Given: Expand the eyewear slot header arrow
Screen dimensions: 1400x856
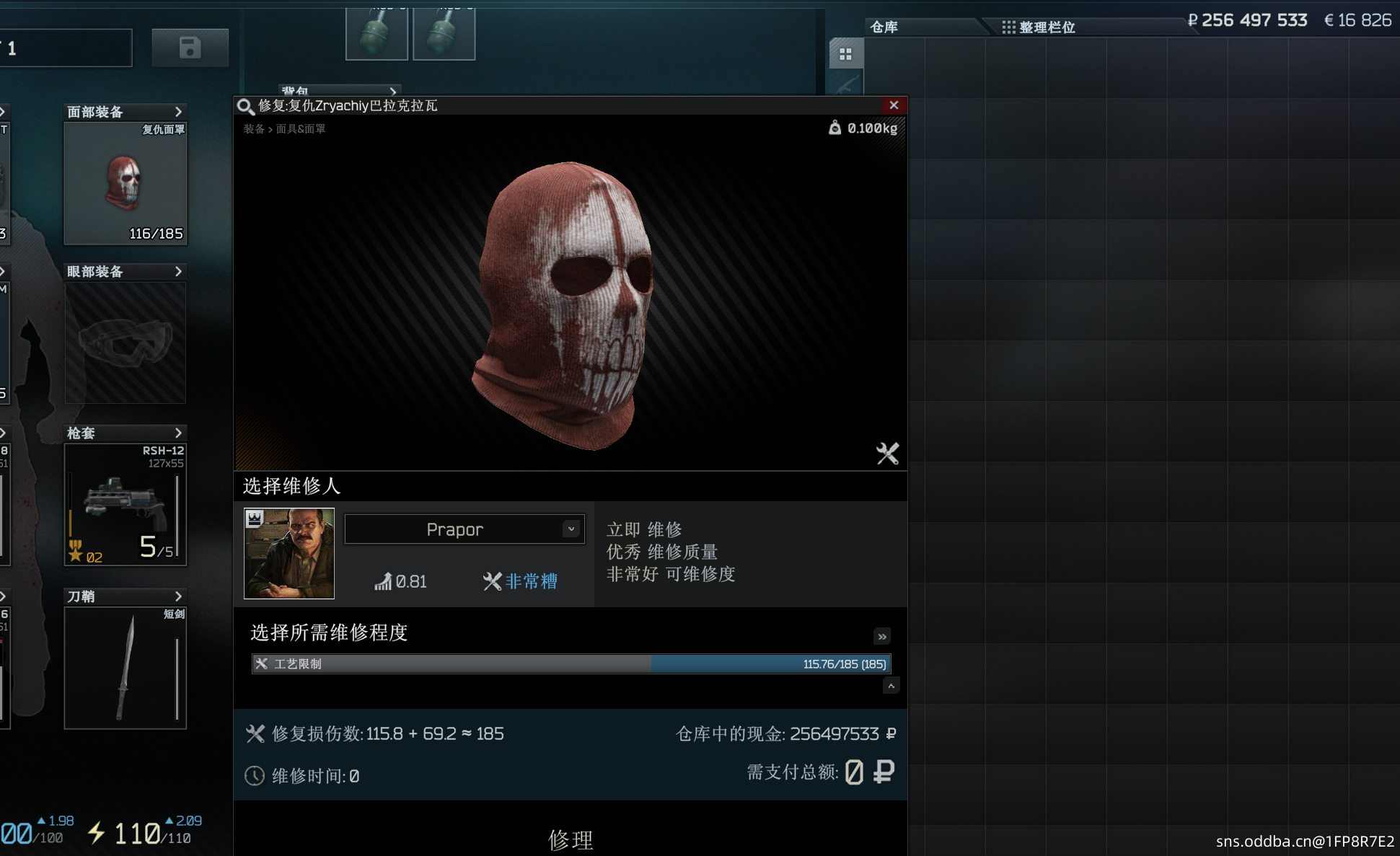Looking at the screenshot, I should (178, 271).
